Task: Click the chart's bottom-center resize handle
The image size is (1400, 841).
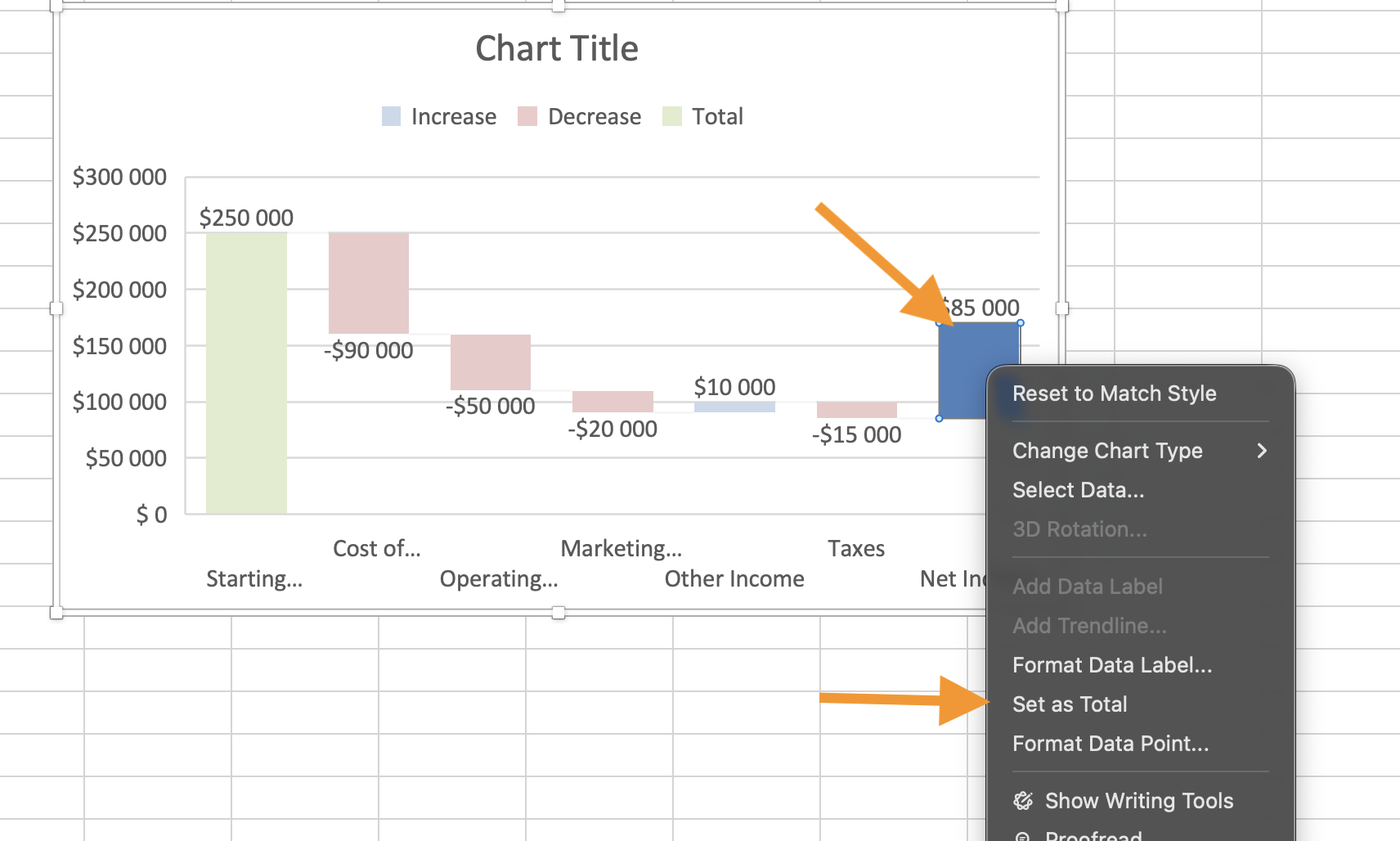Action: (x=559, y=613)
